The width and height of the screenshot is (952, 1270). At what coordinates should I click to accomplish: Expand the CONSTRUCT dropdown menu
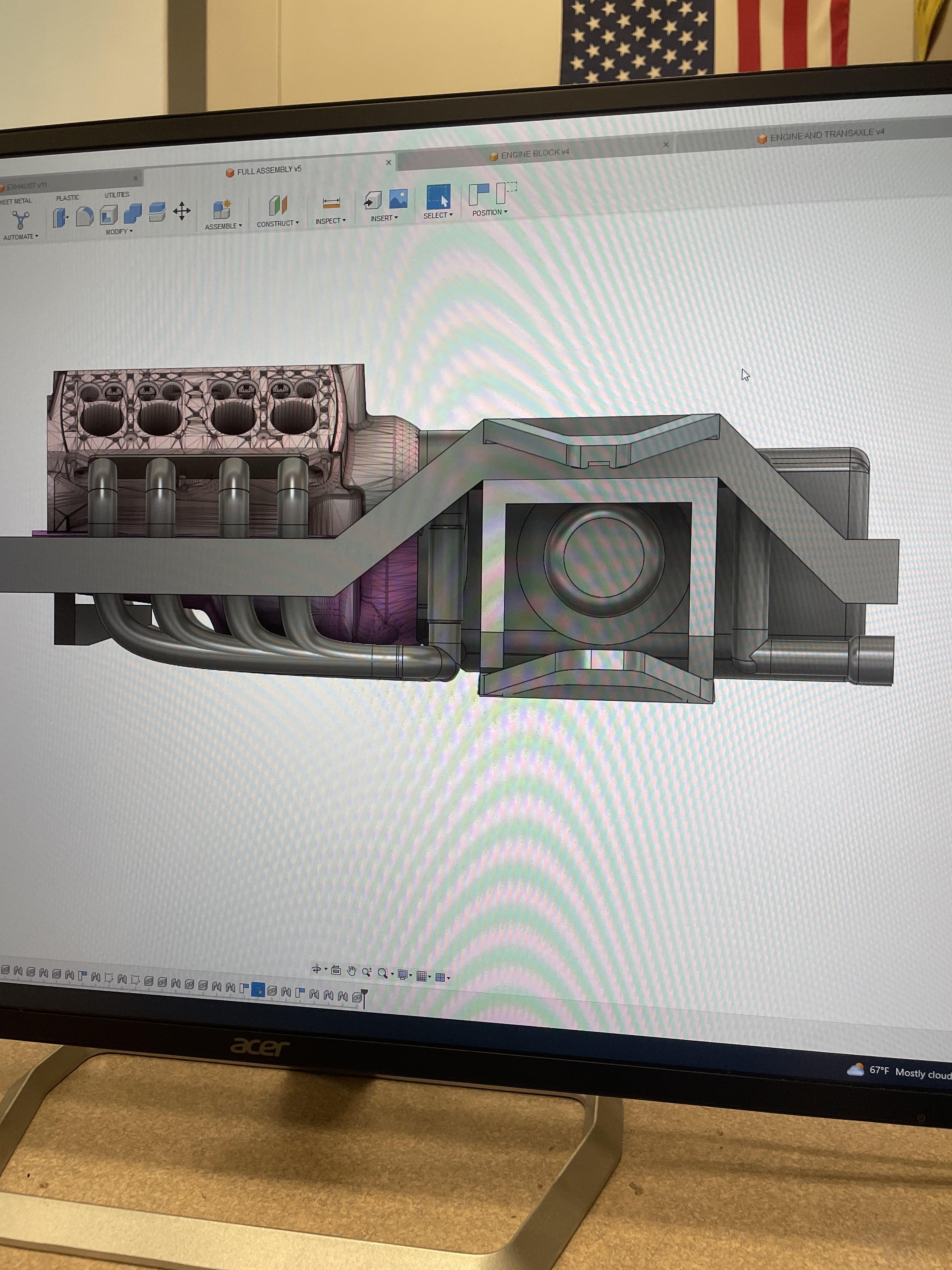pos(278,223)
